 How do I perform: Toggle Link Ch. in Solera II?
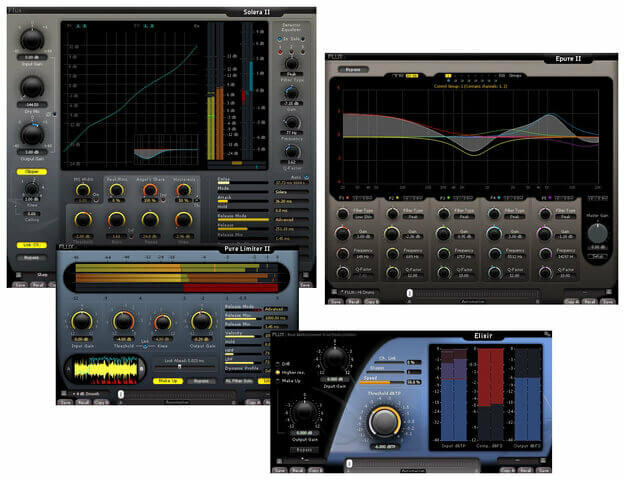click(x=31, y=245)
